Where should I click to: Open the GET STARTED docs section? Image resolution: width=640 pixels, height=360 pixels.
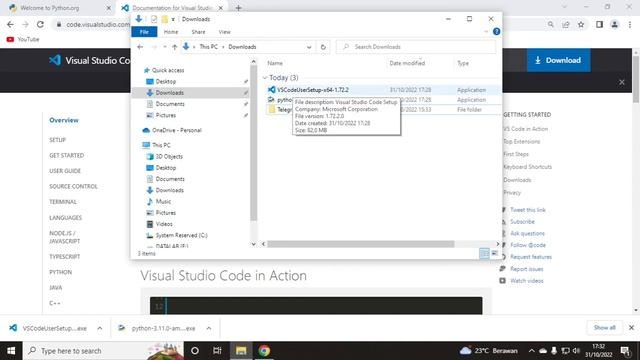coord(67,156)
